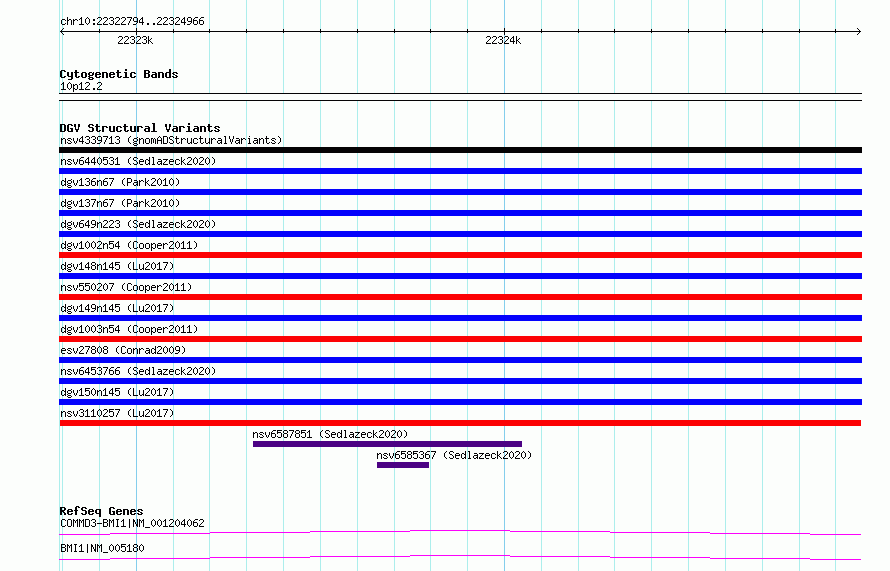Open variant dgv136n67 (Park2010) label
This screenshot has height=571, width=890.
(120, 182)
